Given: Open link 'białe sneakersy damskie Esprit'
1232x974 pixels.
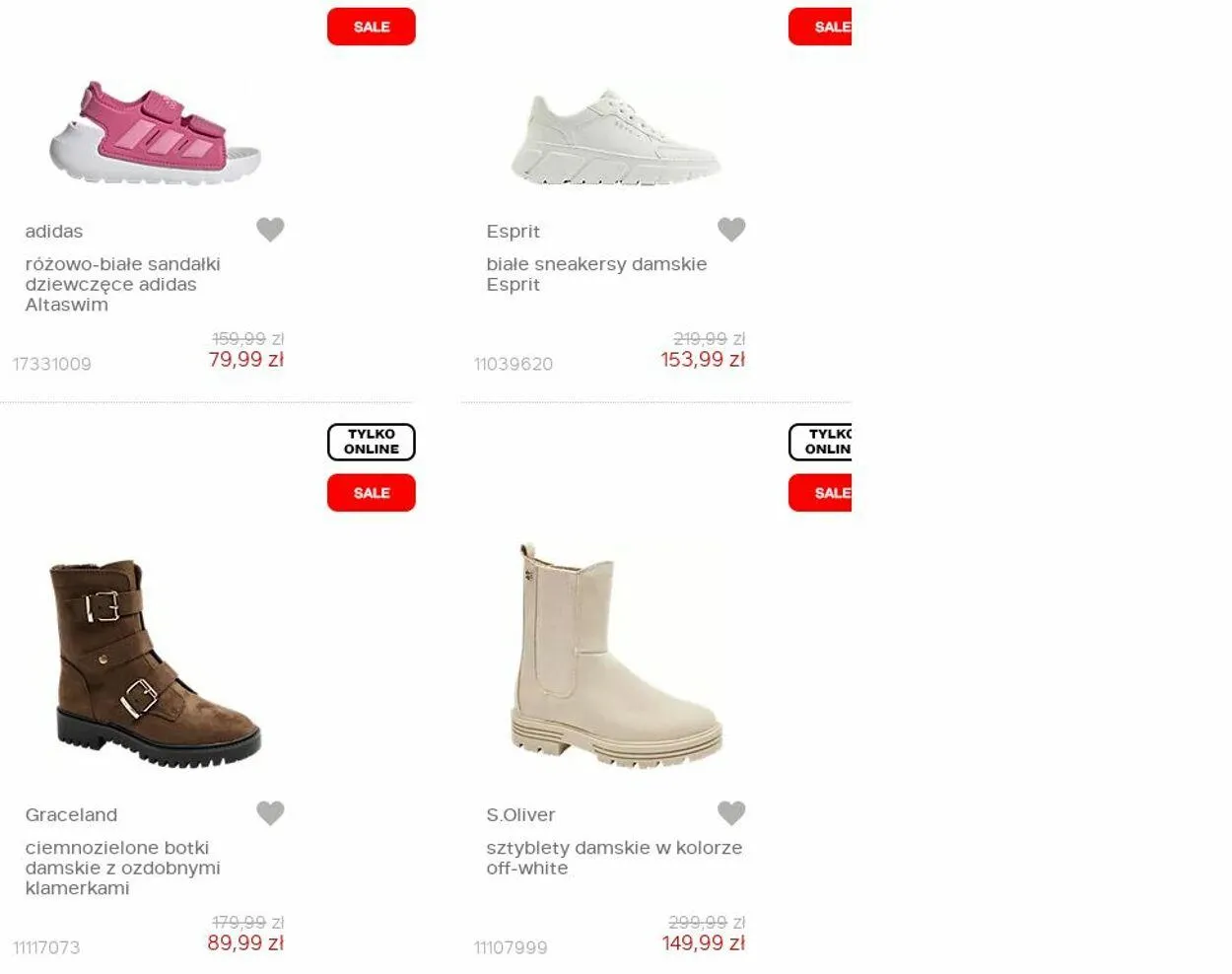Looking at the screenshot, I should [596, 274].
